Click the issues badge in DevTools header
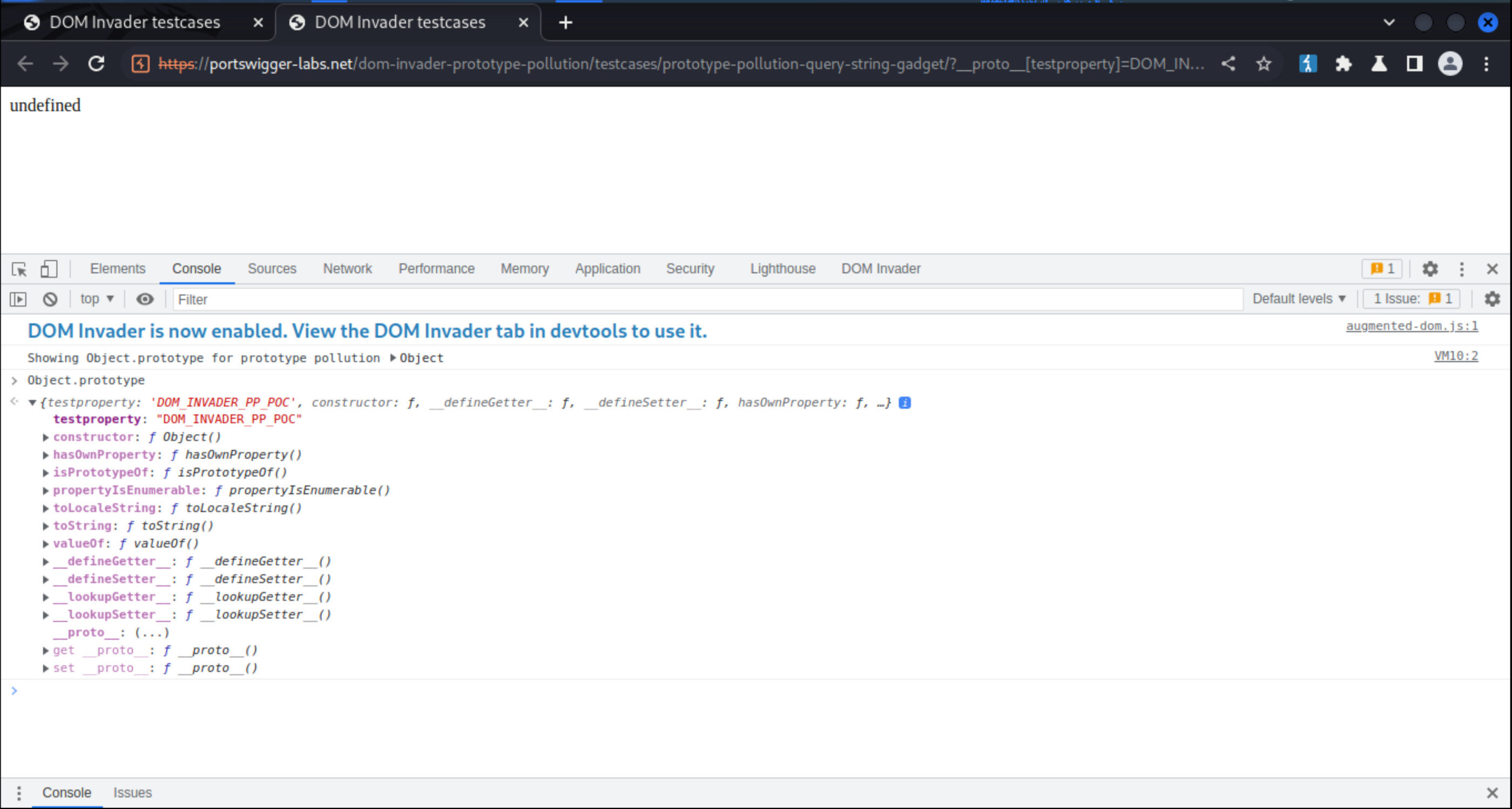The image size is (1512, 809). point(1382,268)
